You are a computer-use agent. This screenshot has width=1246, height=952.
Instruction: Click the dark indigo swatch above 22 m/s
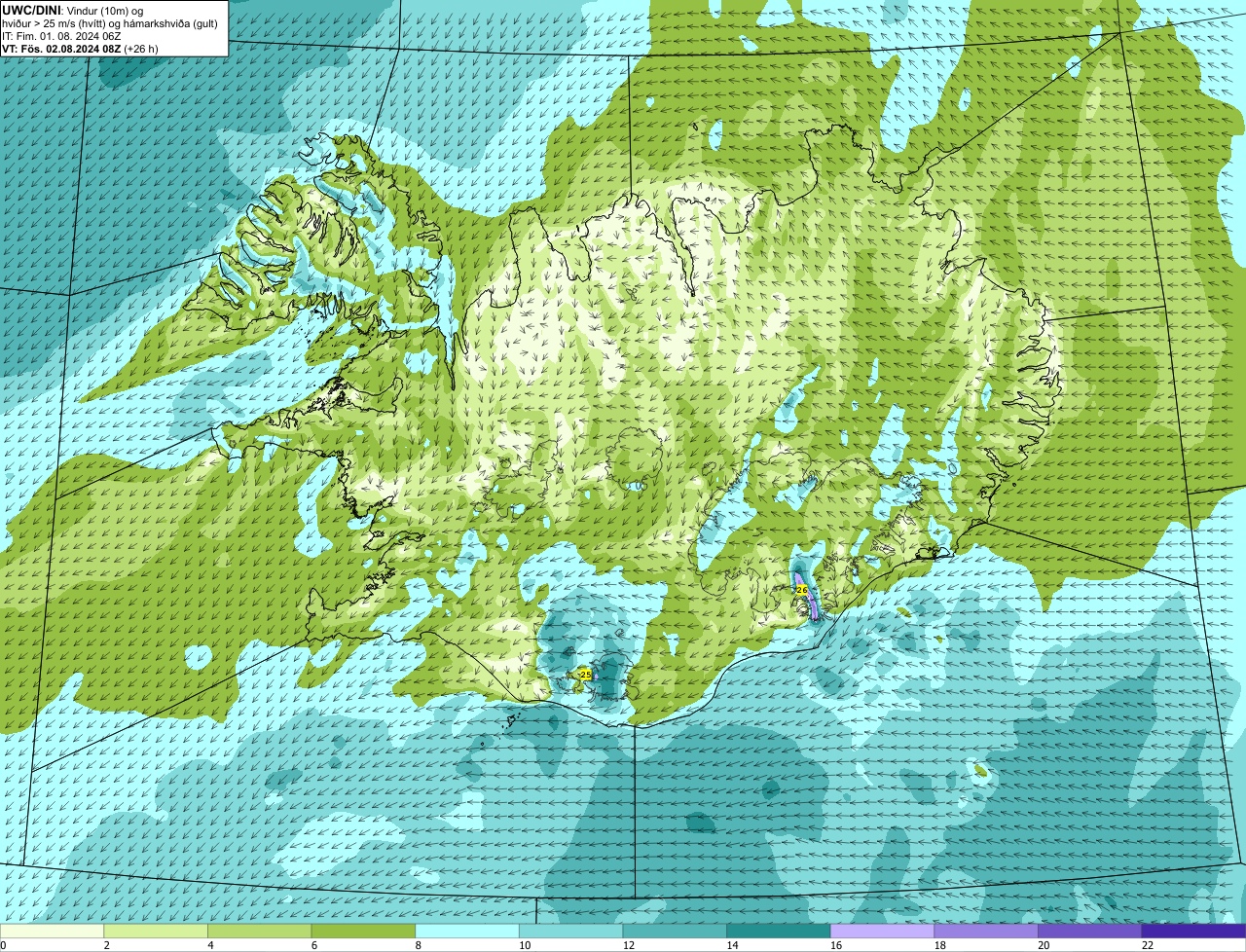(1194, 931)
